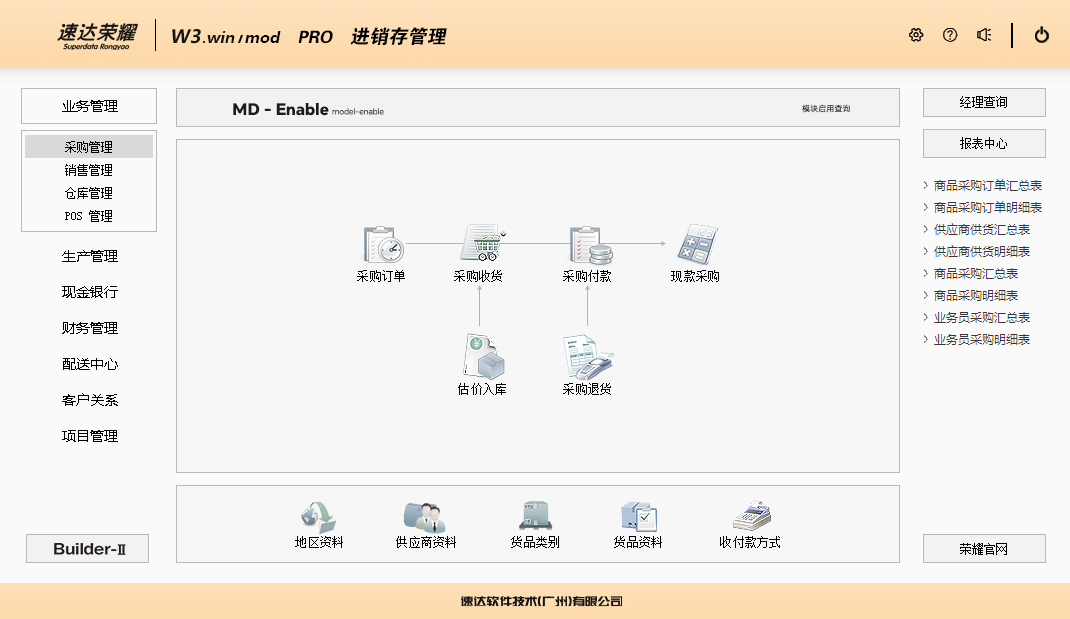Screen dimensions: 1070x619
Task: Open the 收付款方式 cash register icon
Action: click(x=750, y=517)
